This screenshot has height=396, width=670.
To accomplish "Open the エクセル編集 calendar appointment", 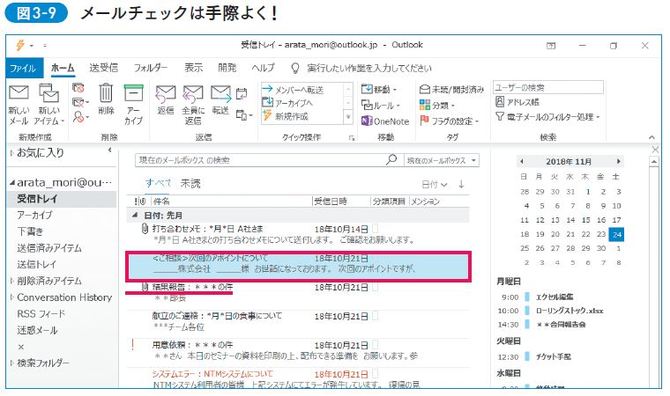I will pyautogui.click(x=554, y=296).
